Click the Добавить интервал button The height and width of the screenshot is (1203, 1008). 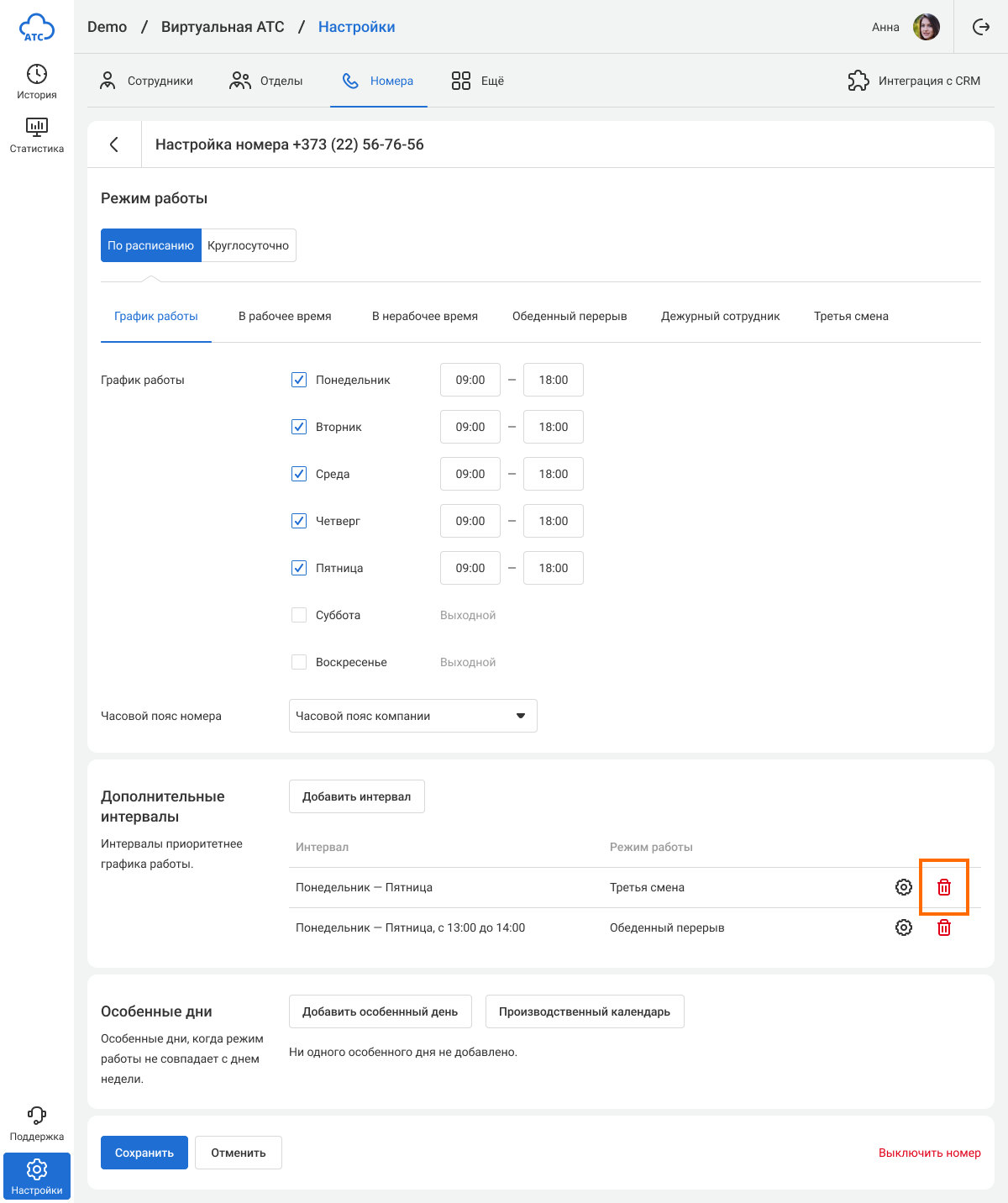coord(357,796)
